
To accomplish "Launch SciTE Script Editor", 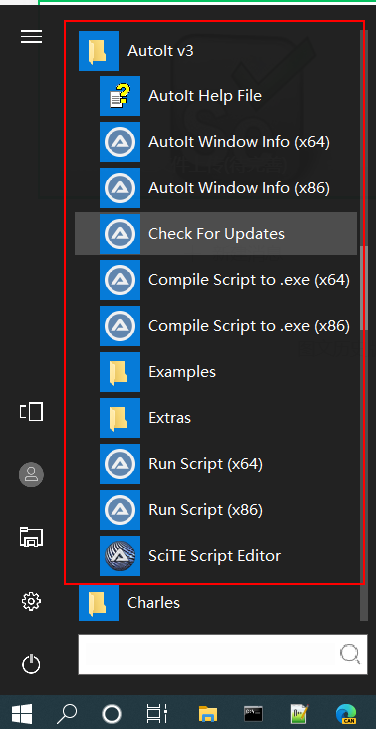I will (216, 556).
